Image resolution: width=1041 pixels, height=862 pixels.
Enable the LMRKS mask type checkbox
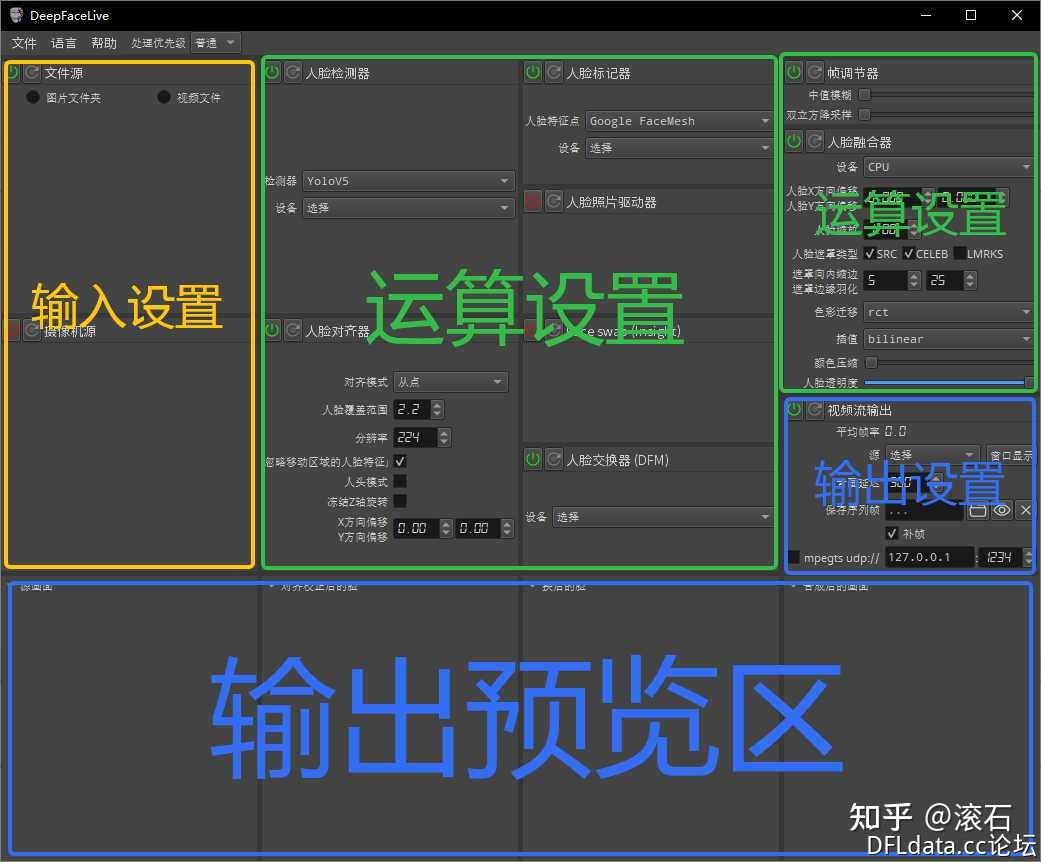coord(957,253)
